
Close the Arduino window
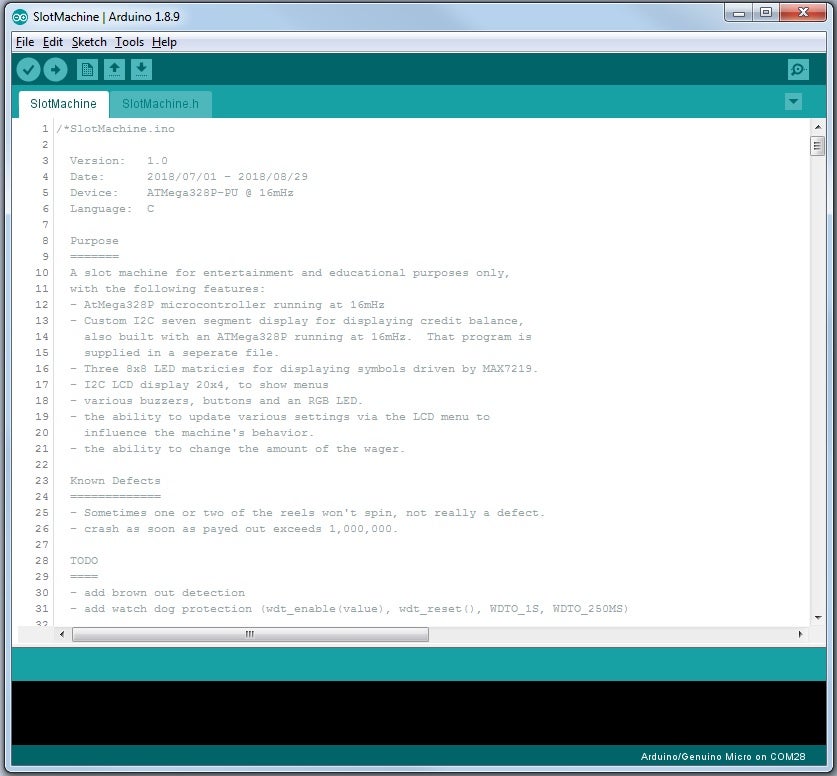tap(803, 13)
